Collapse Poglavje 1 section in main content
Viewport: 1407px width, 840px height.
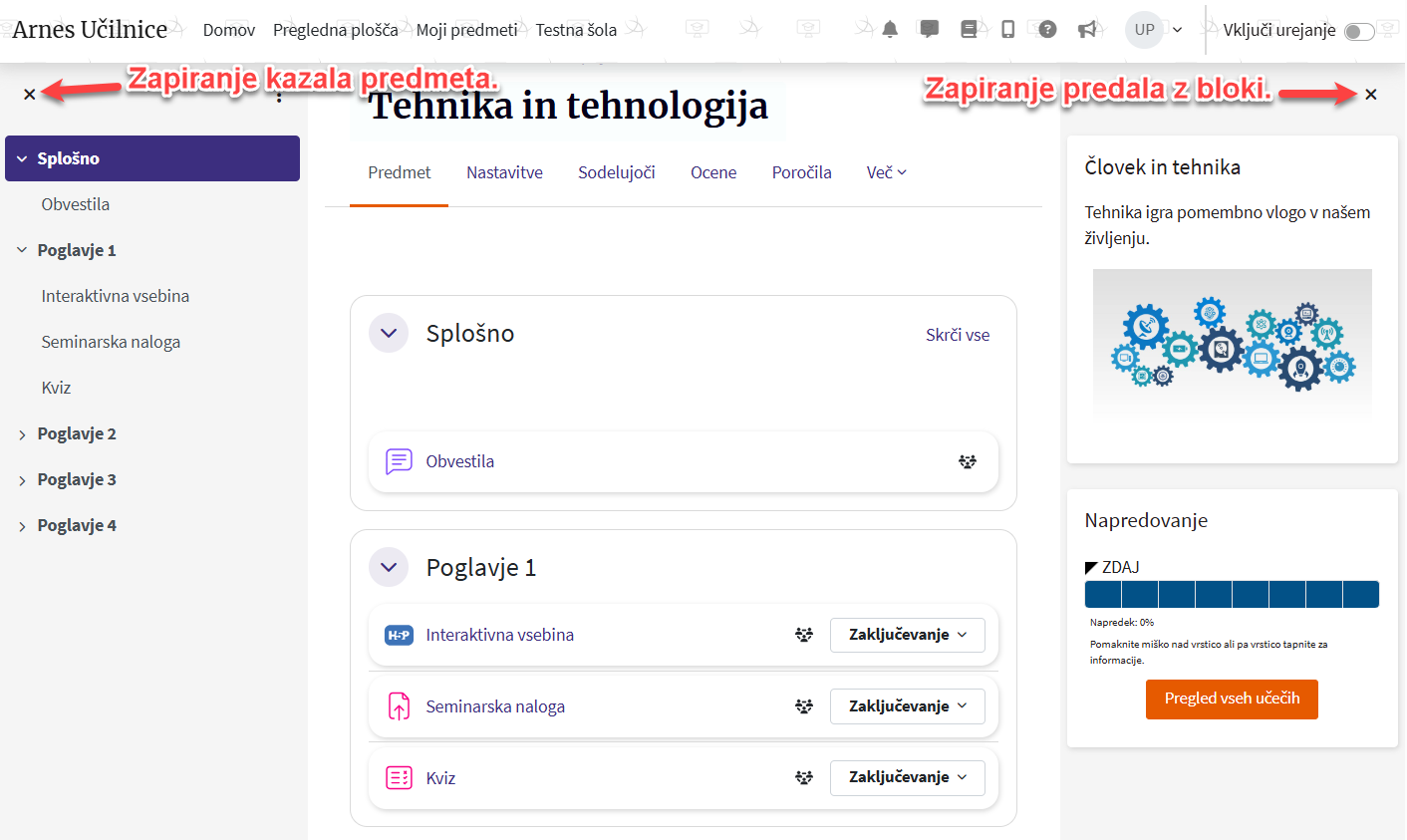point(389,567)
